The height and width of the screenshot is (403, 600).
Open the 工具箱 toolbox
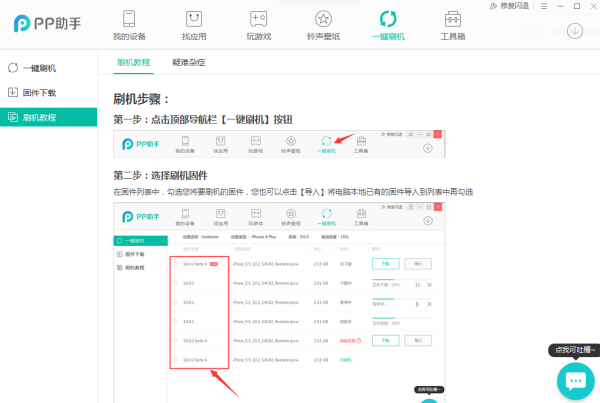point(453,25)
